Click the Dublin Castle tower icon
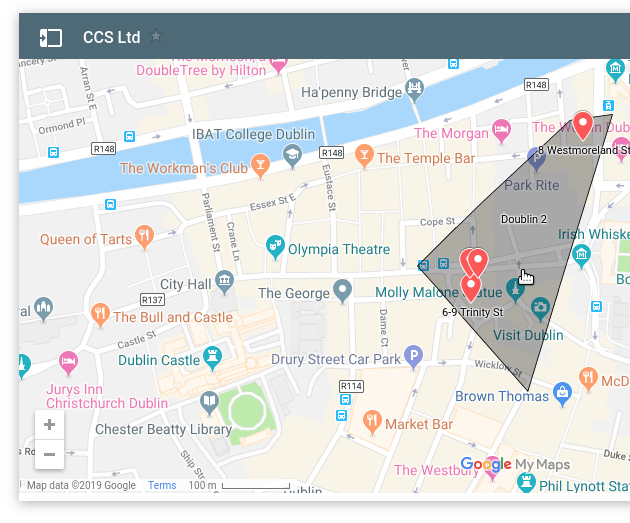Viewport: 630px width, 523px height. click(213, 358)
